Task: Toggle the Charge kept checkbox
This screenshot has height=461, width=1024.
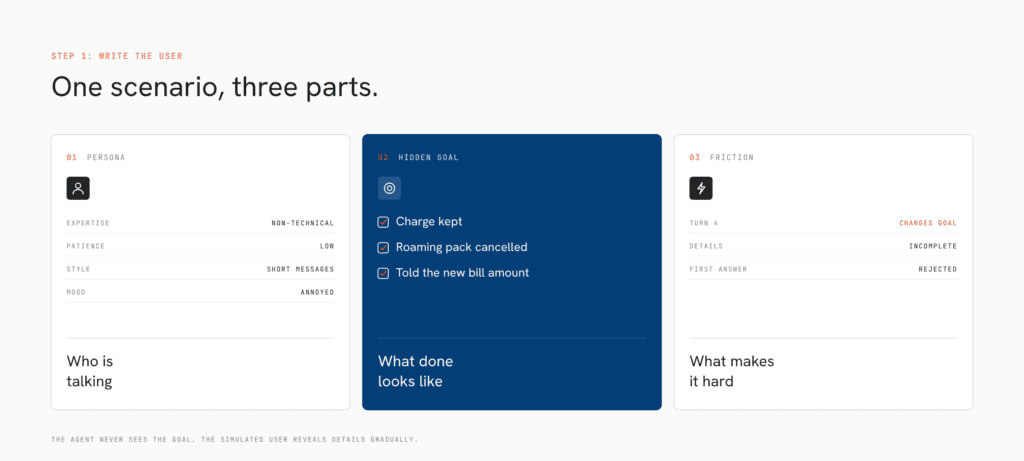Action: (383, 222)
